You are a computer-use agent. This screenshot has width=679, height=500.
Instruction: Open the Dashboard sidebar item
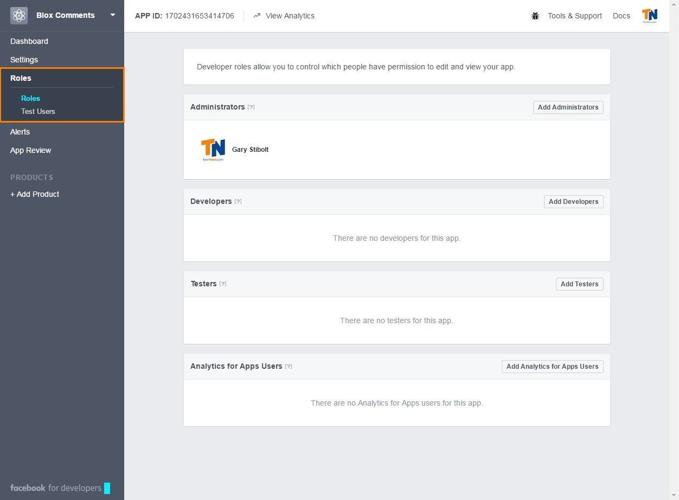(x=29, y=41)
